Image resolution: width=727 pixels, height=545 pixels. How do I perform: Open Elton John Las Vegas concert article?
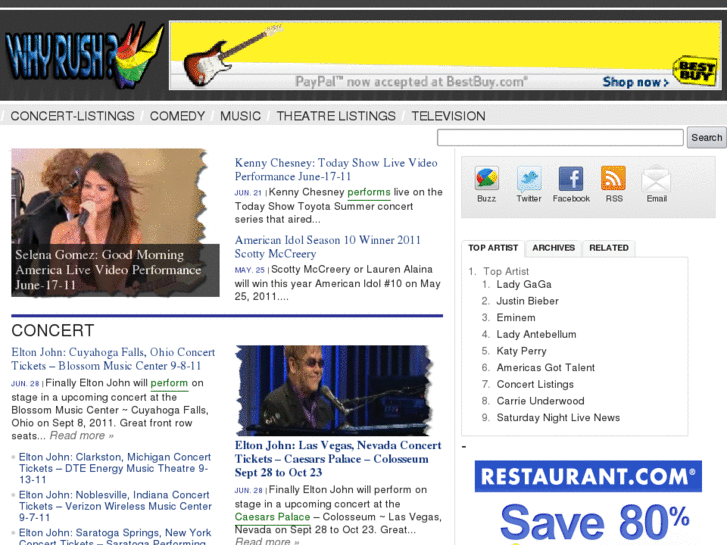coord(338,459)
